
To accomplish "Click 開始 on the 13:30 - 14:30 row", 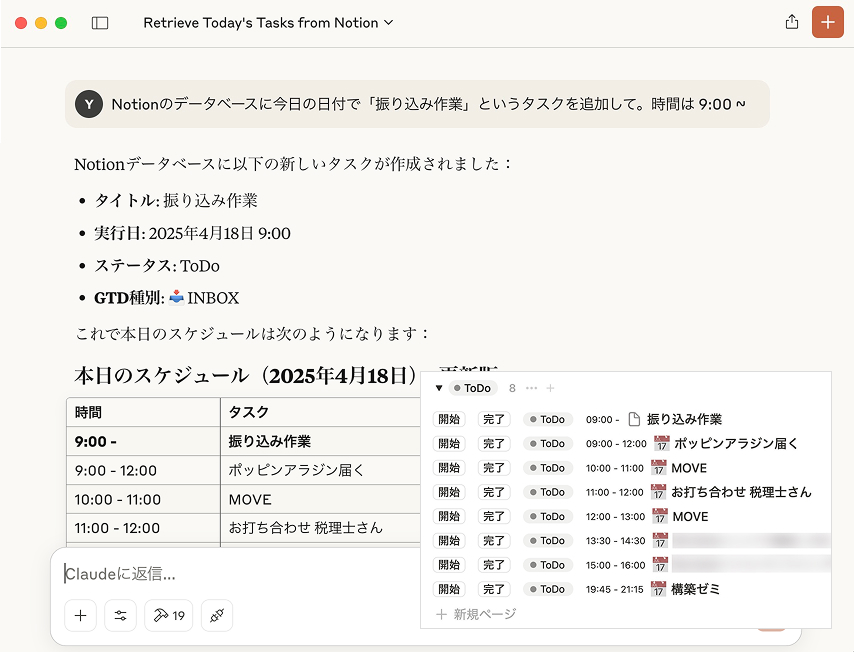I will [x=449, y=540].
